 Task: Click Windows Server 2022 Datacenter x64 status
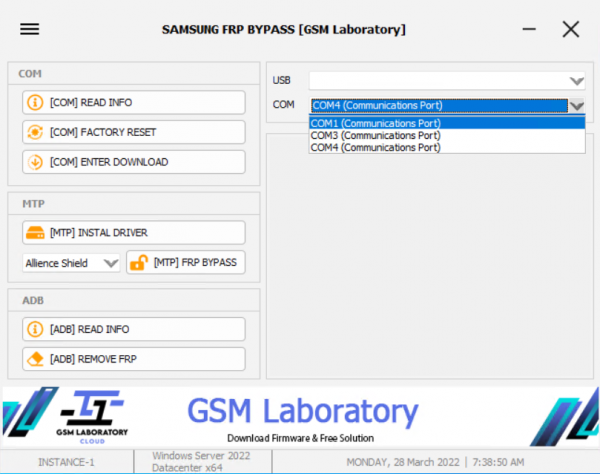201,462
